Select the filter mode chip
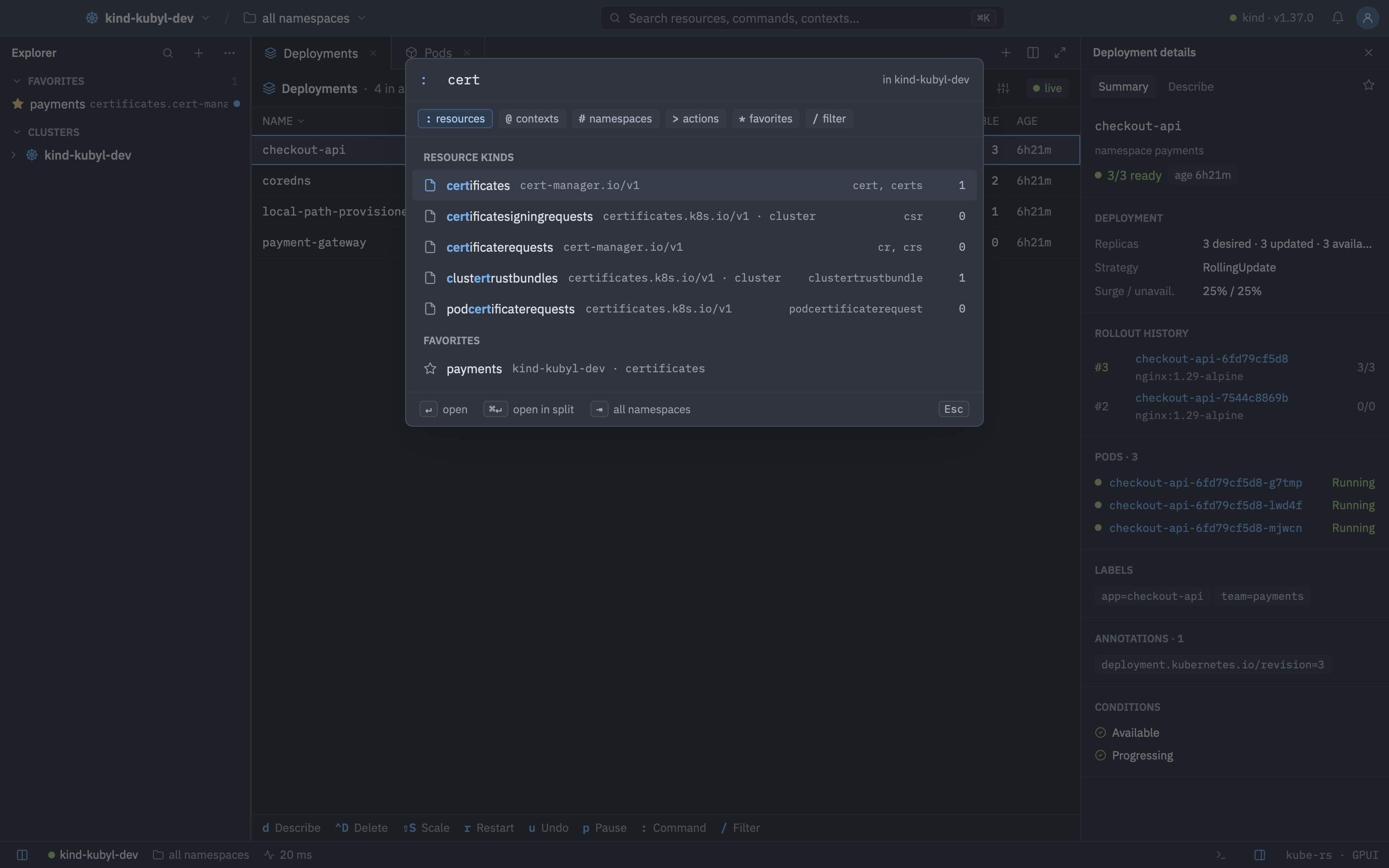Image resolution: width=1389 pixels, height=868 pixels. (x=830, y=119)
